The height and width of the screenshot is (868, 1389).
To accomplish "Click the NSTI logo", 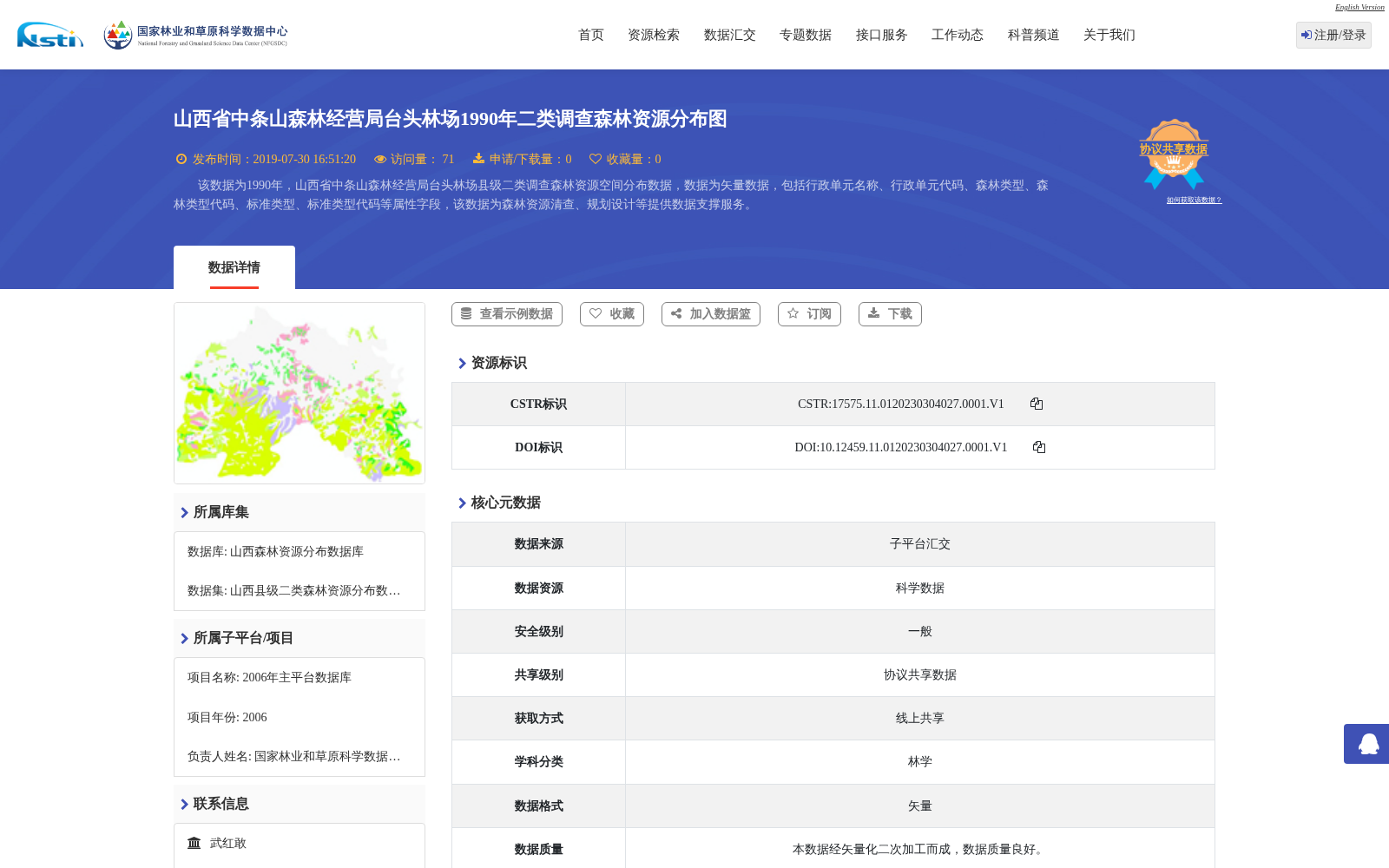I will click(50, 35).
